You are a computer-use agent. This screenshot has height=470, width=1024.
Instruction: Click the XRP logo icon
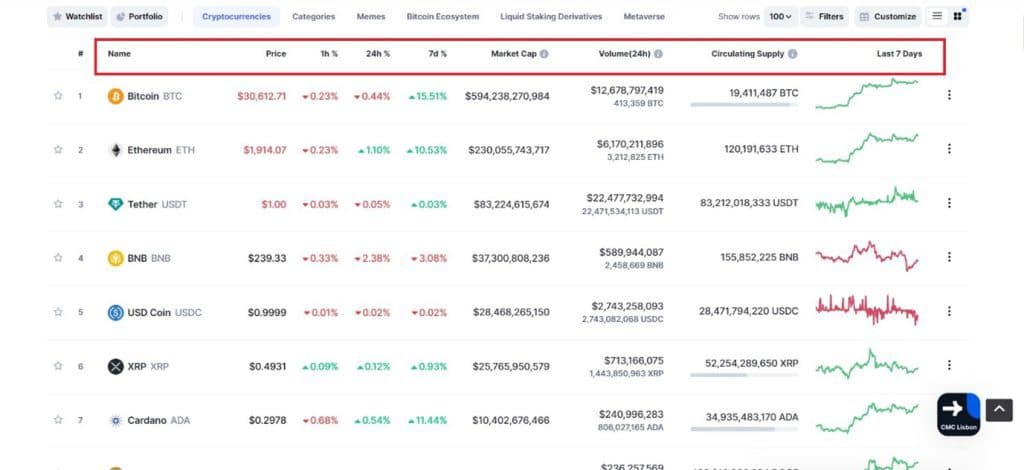pos(116,367)
